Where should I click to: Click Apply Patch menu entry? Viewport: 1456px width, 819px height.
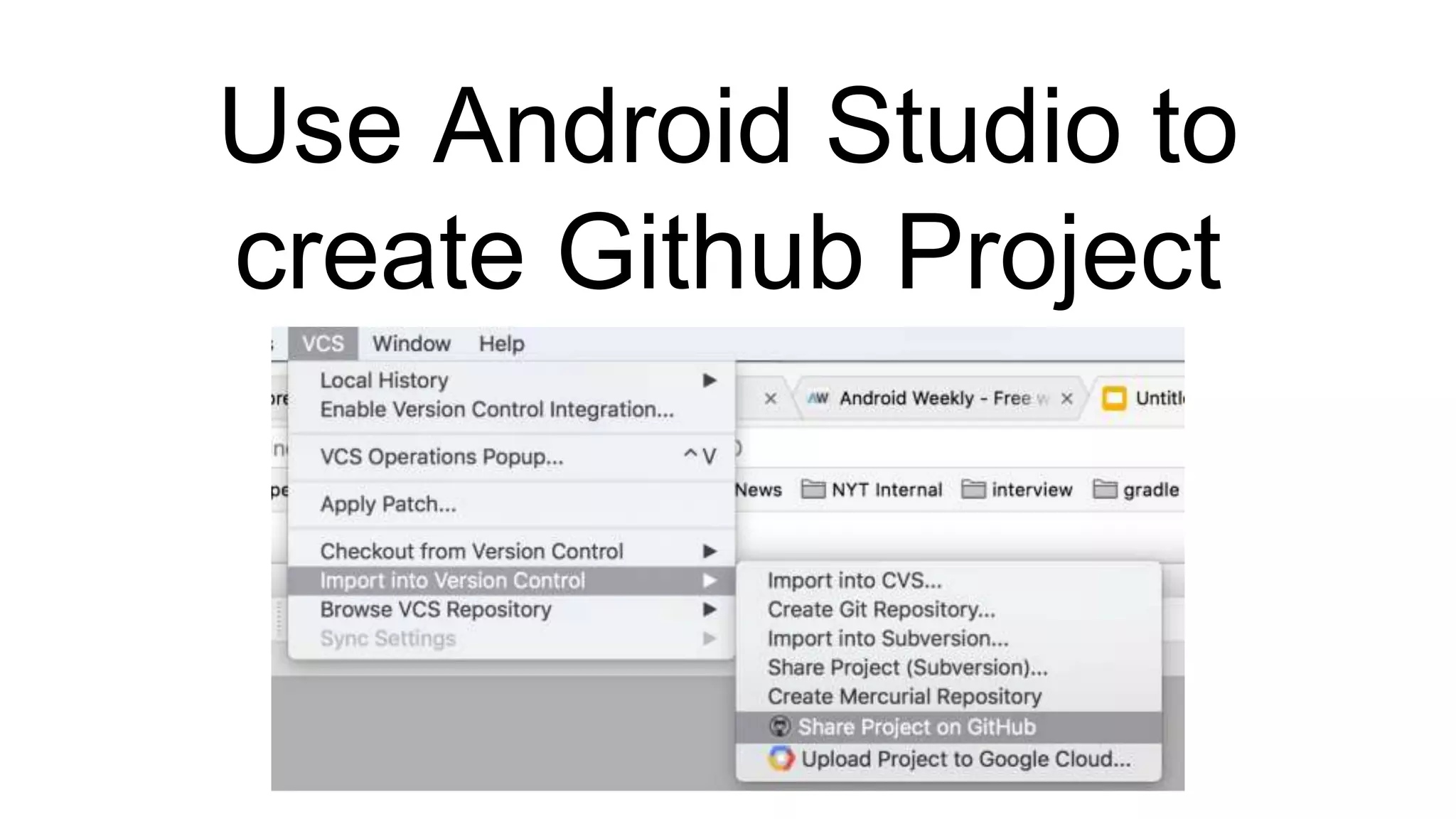(x=511, y=504)
